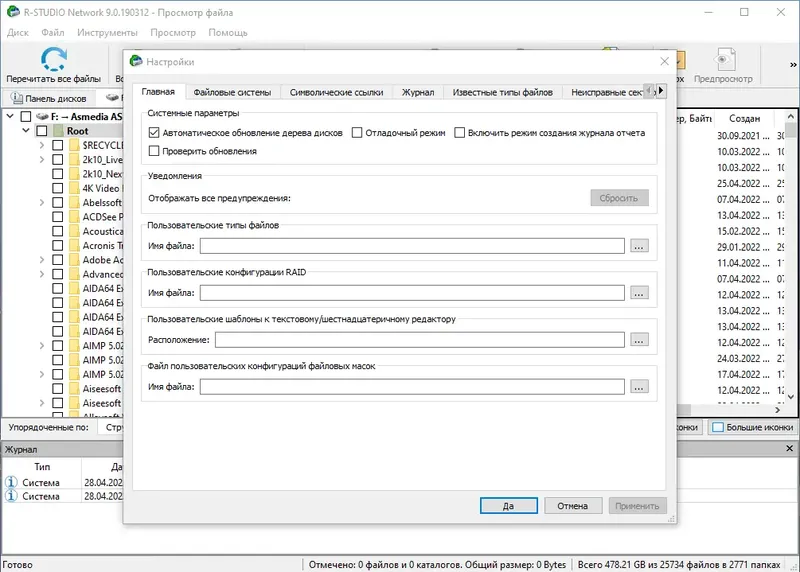Click the Применить button
The height and width of the screenshot is (572, 800).
(637, 506)
